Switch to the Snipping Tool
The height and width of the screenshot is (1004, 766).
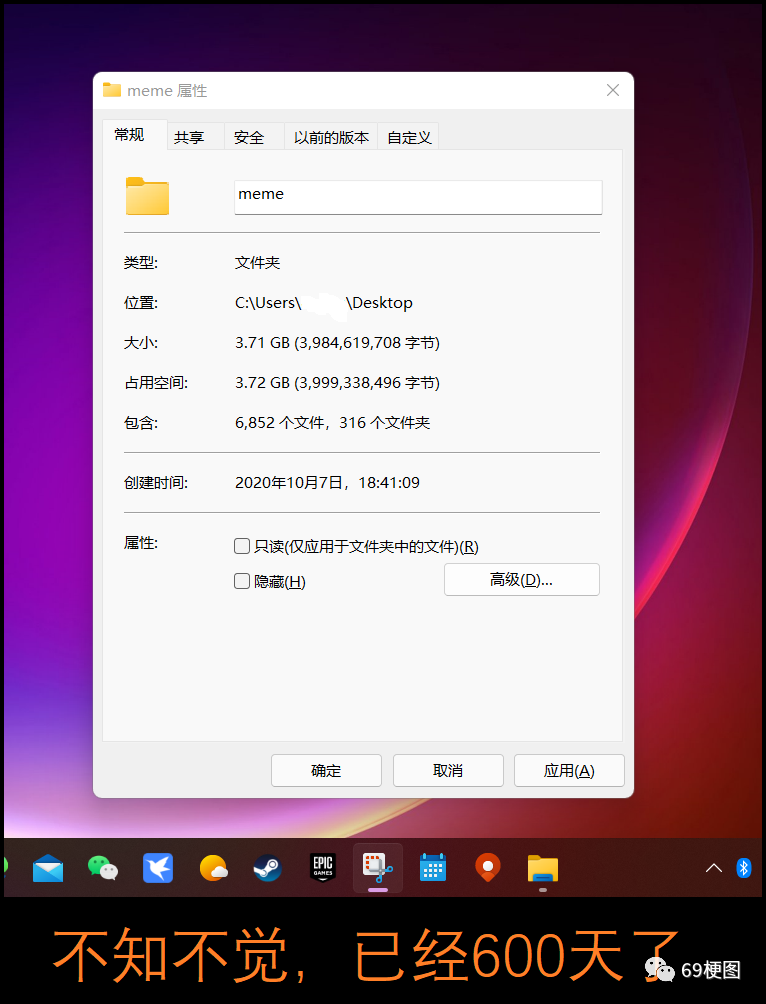coord(378,868)
